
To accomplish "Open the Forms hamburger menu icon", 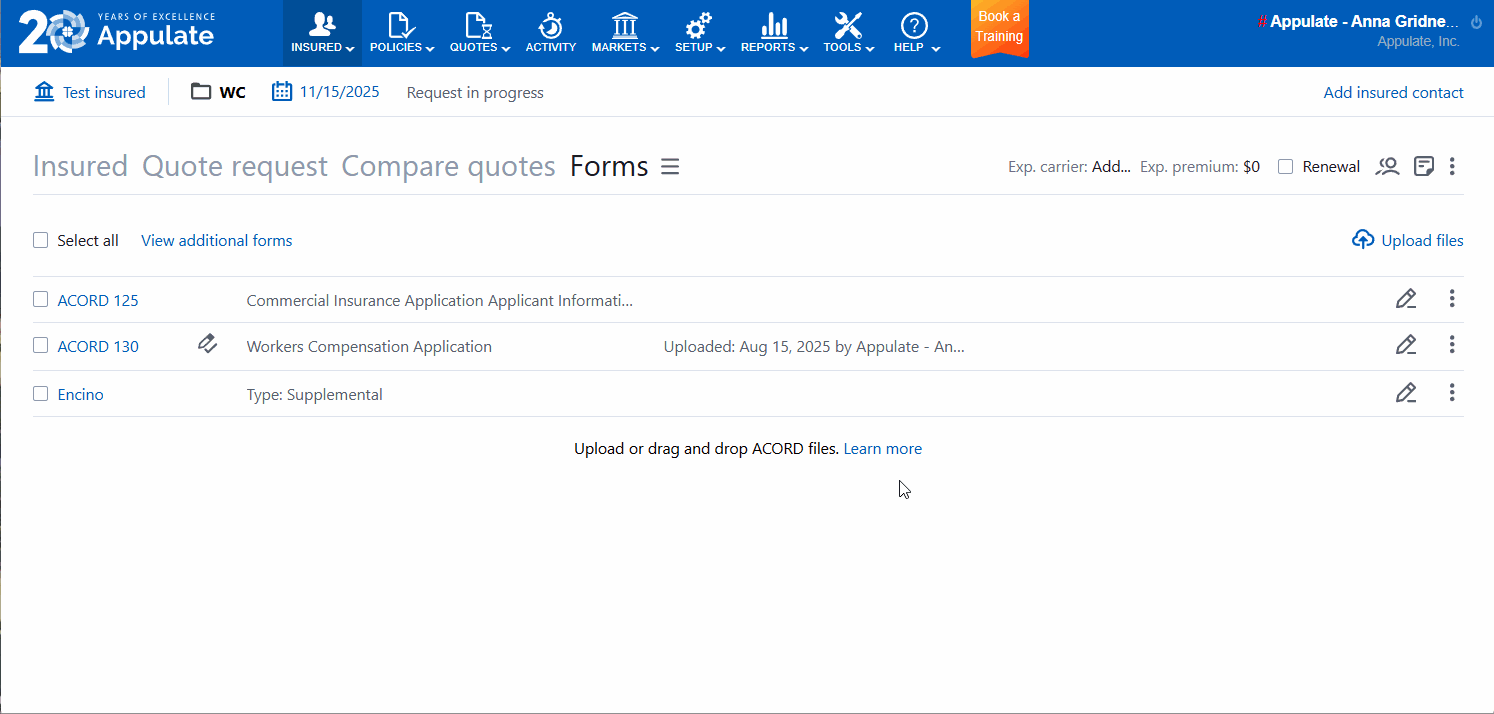I will coord(670,166).
